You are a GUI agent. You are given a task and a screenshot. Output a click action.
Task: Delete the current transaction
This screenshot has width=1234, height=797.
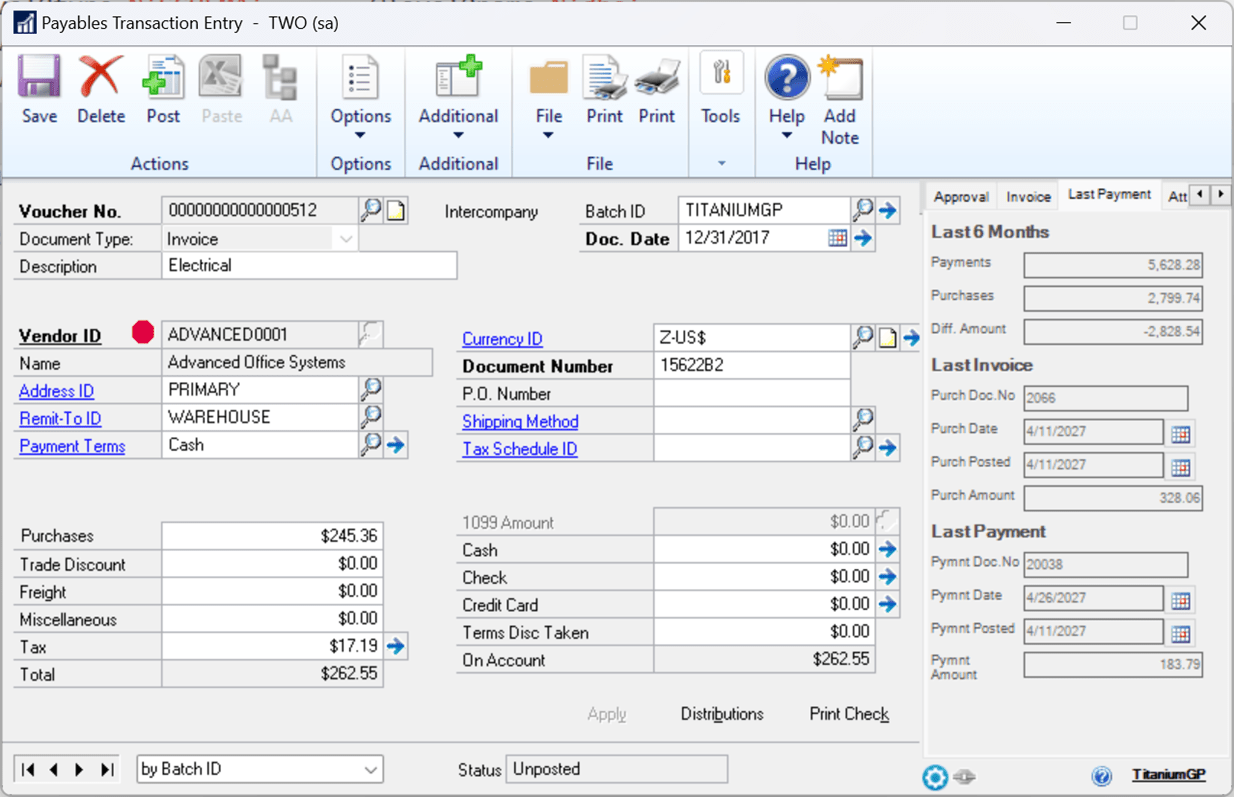pyautogui.click(x=100, y=90)
